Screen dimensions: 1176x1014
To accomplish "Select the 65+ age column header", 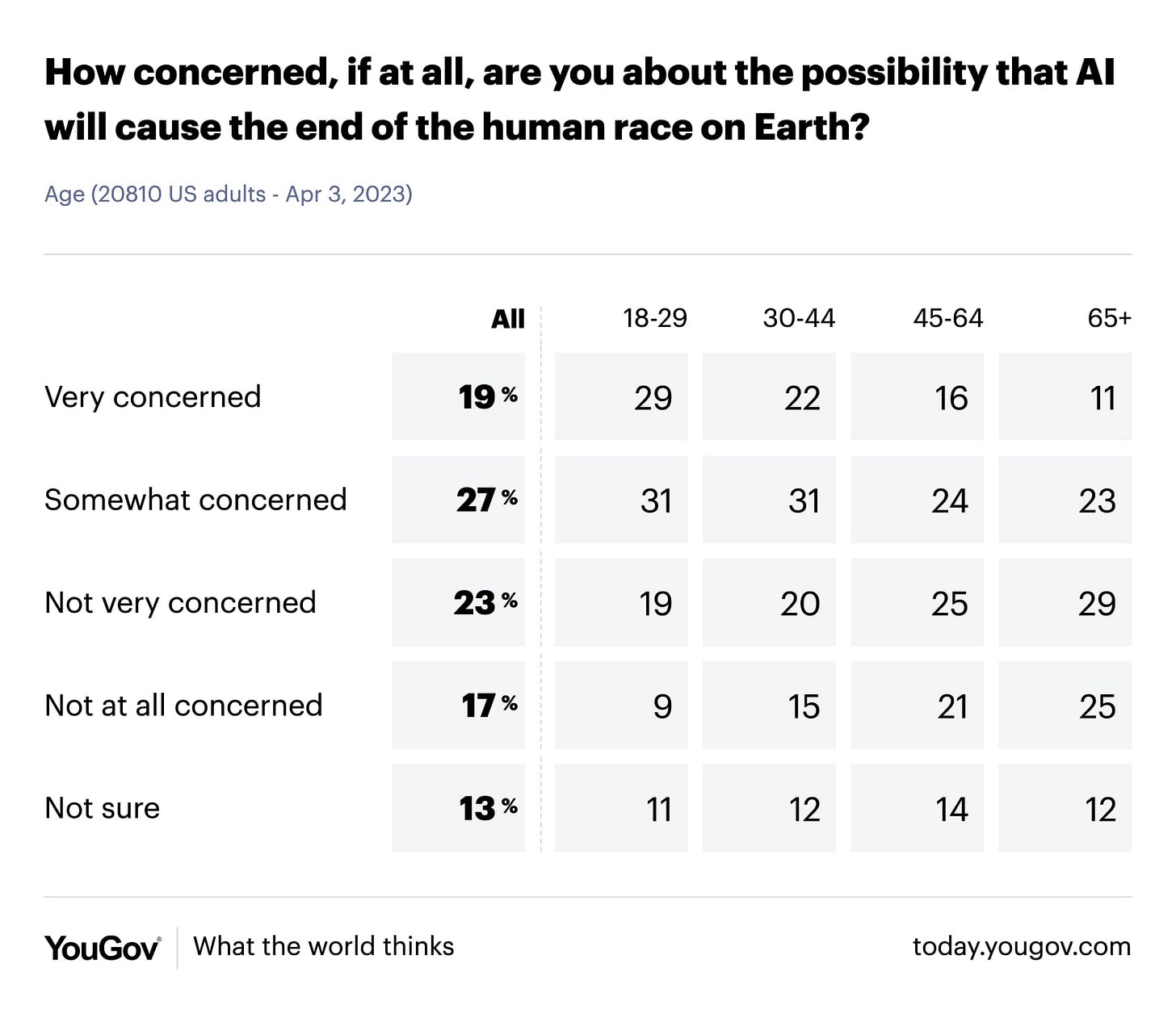I will tap(1109, 318).
